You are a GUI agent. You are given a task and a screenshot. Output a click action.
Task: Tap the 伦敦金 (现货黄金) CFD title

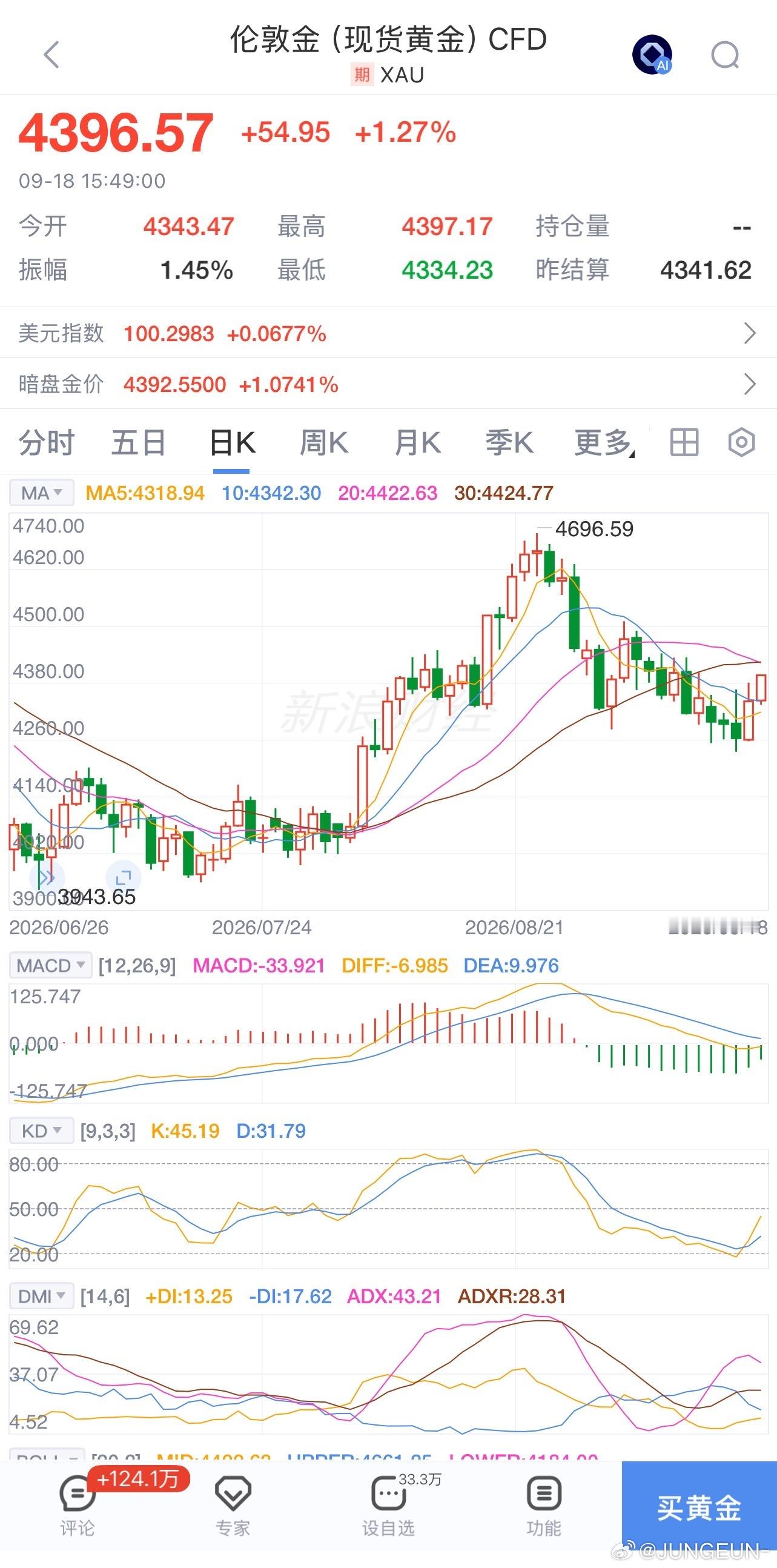(x=388, y=40)
